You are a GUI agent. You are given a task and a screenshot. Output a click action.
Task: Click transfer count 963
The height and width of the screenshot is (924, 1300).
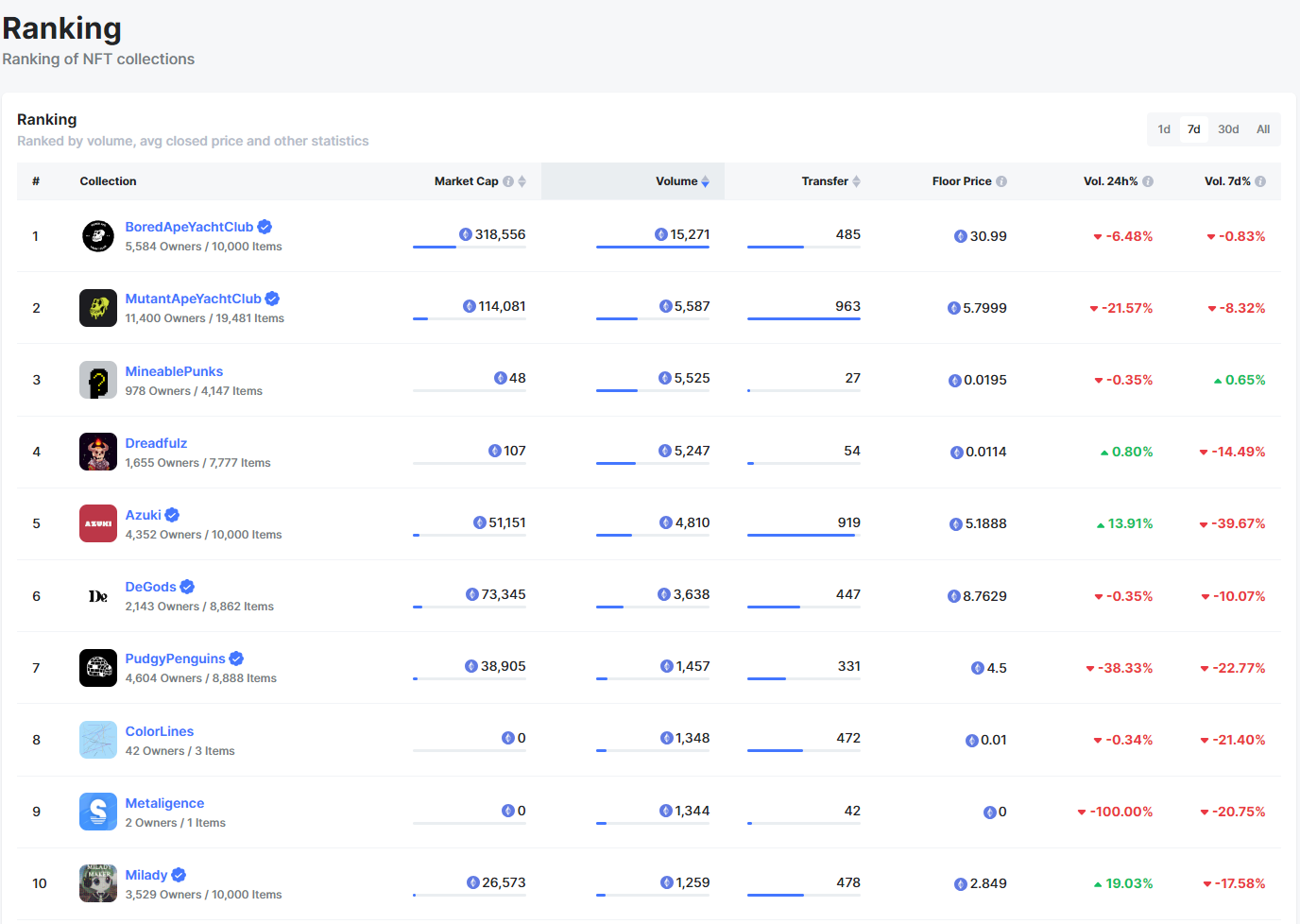(x=847, y=306)
